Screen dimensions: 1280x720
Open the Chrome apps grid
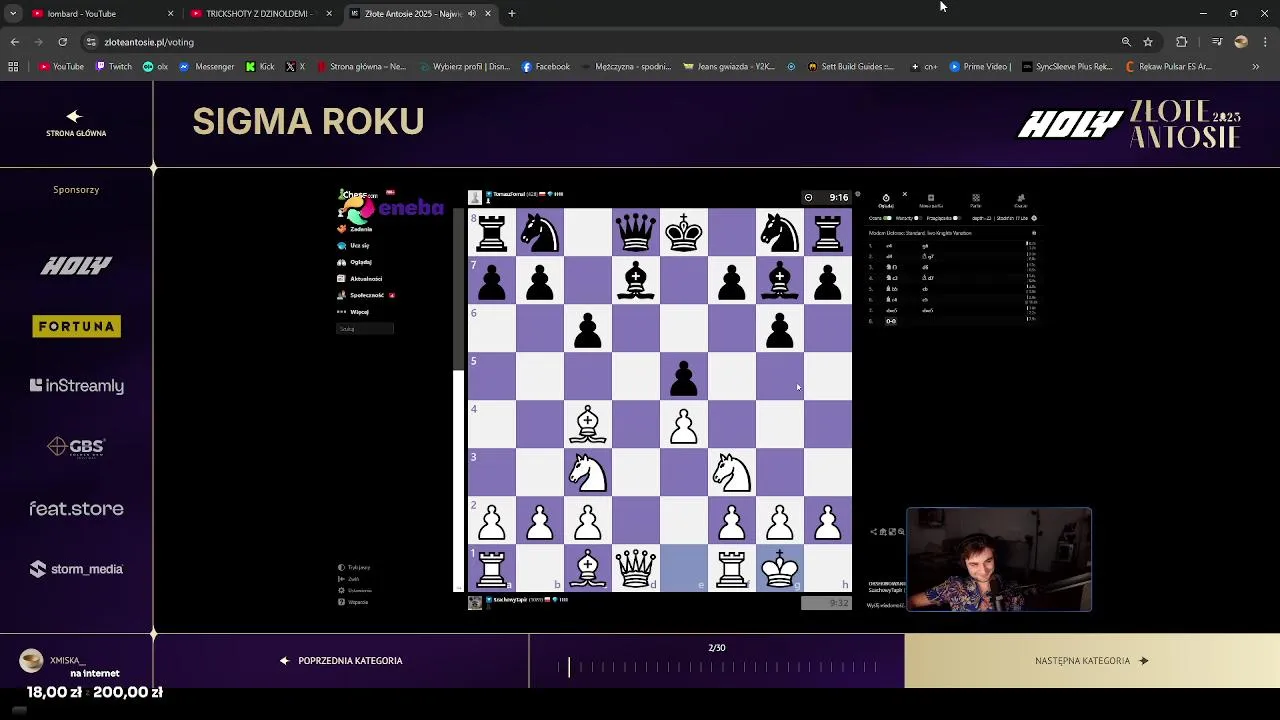tap(13, 67)
